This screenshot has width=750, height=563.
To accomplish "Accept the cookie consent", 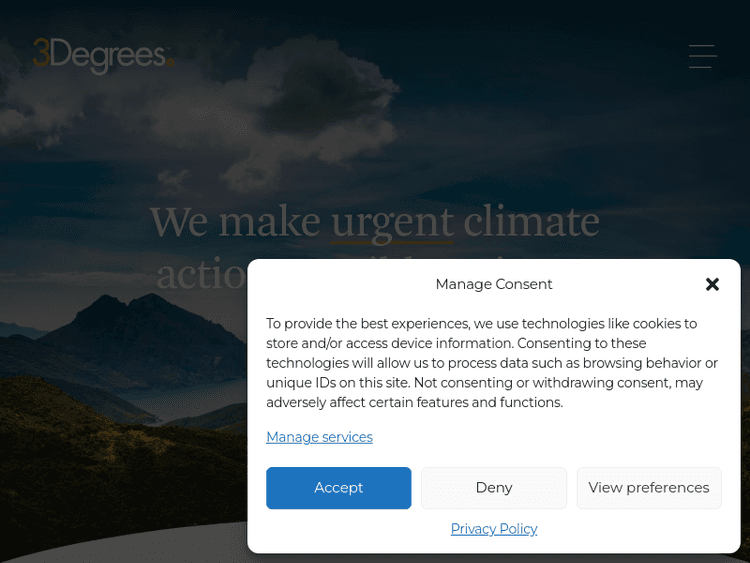I will click(339, 488).
